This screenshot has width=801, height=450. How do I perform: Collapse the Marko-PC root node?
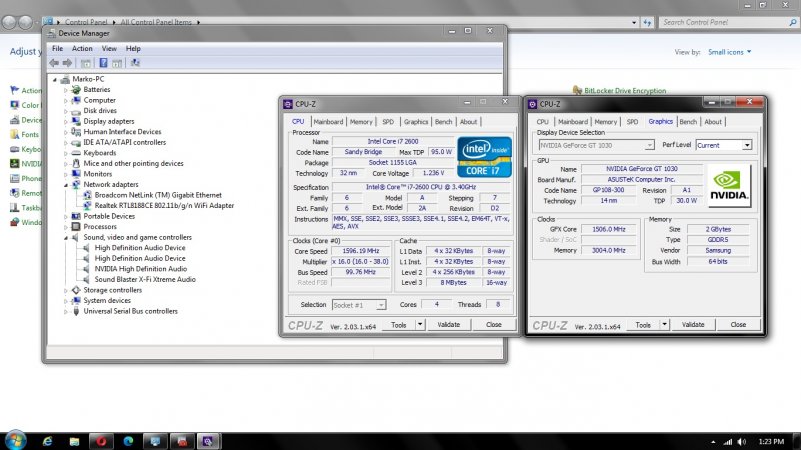tap(55, 79)
